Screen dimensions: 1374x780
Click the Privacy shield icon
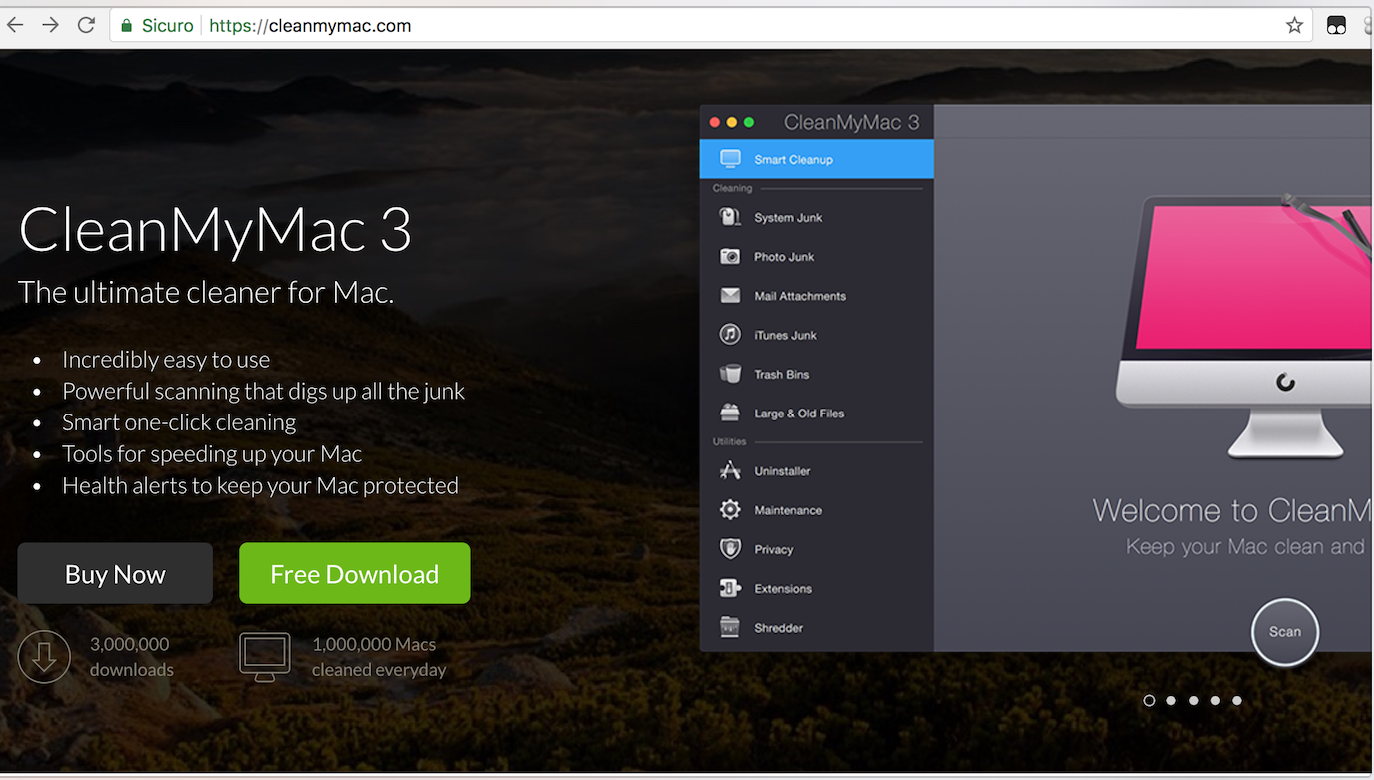[x=731, y=549]
